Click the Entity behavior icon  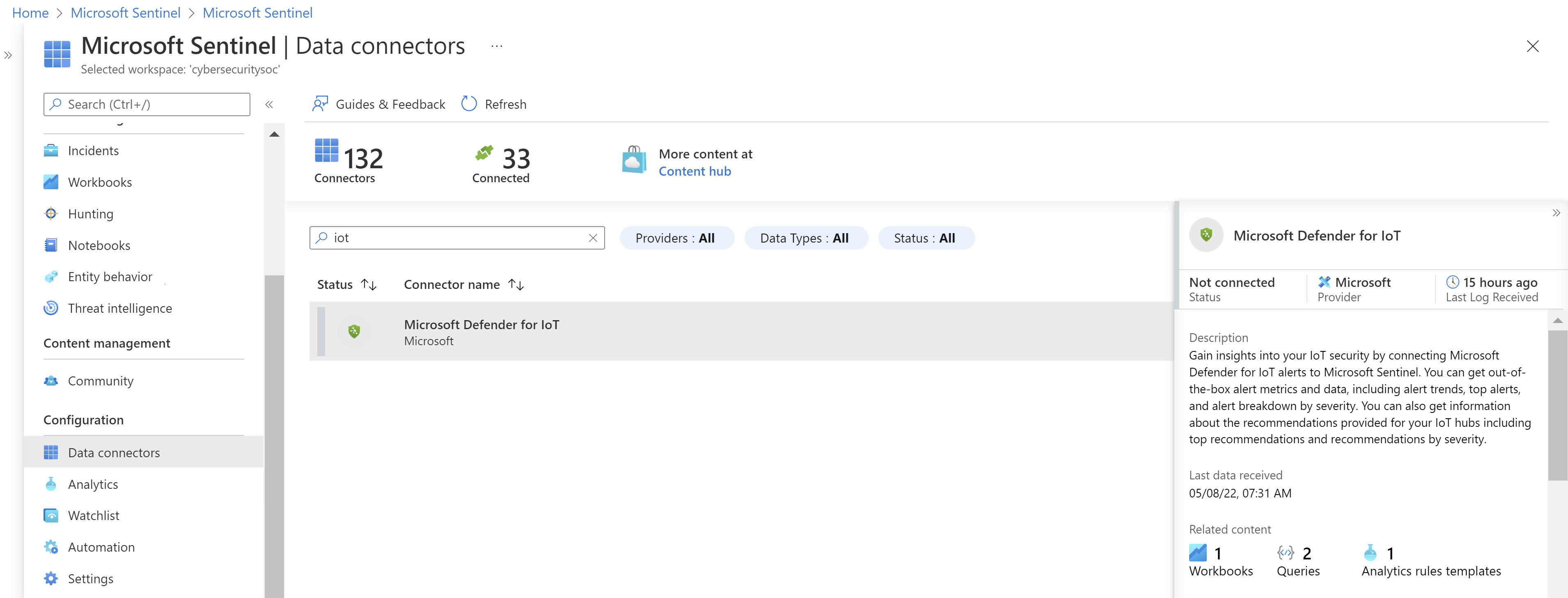tap(51, 277)
